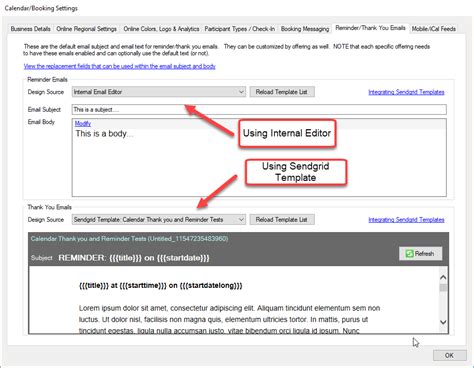474x368 pixels.
Task: Switch to Online Regional Settings tab
Action: coord(87,29)
